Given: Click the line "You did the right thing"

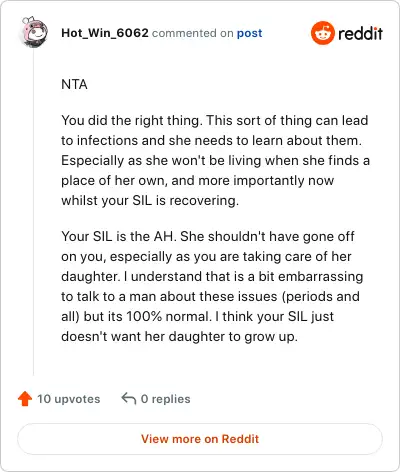Looking at the screenshot, I should pos(132,120).
